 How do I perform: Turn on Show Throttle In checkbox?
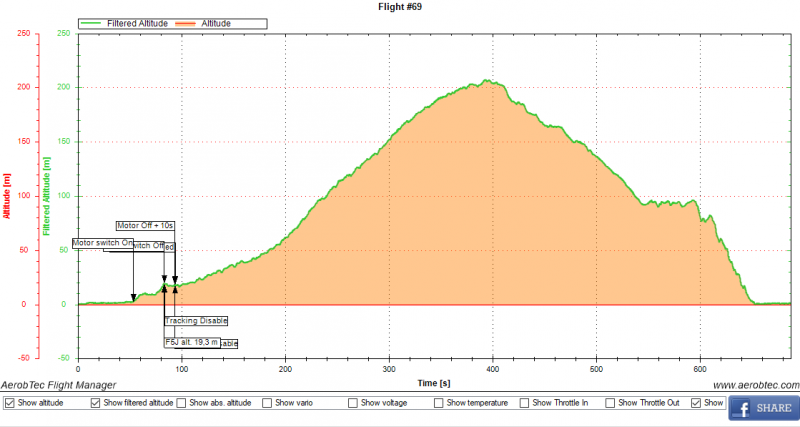pyautogui.click(x=526, y=403)
